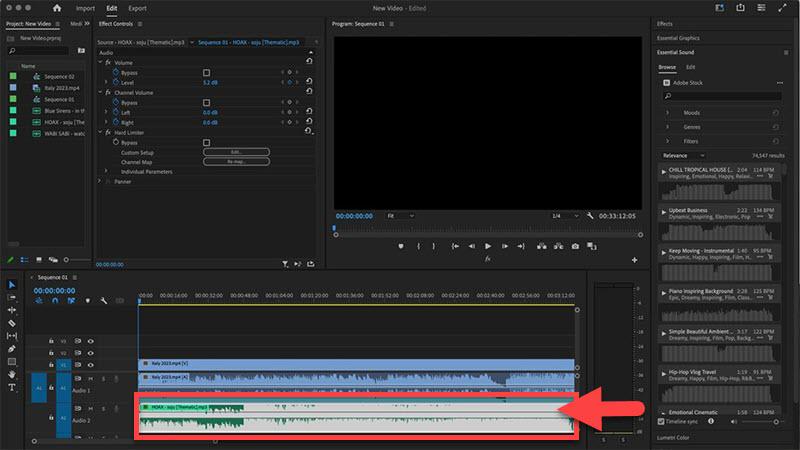The width and height of the screenshot is (800, 450).
Task: Open Essential Graphics panel
Action: click(x=678, y=38)
